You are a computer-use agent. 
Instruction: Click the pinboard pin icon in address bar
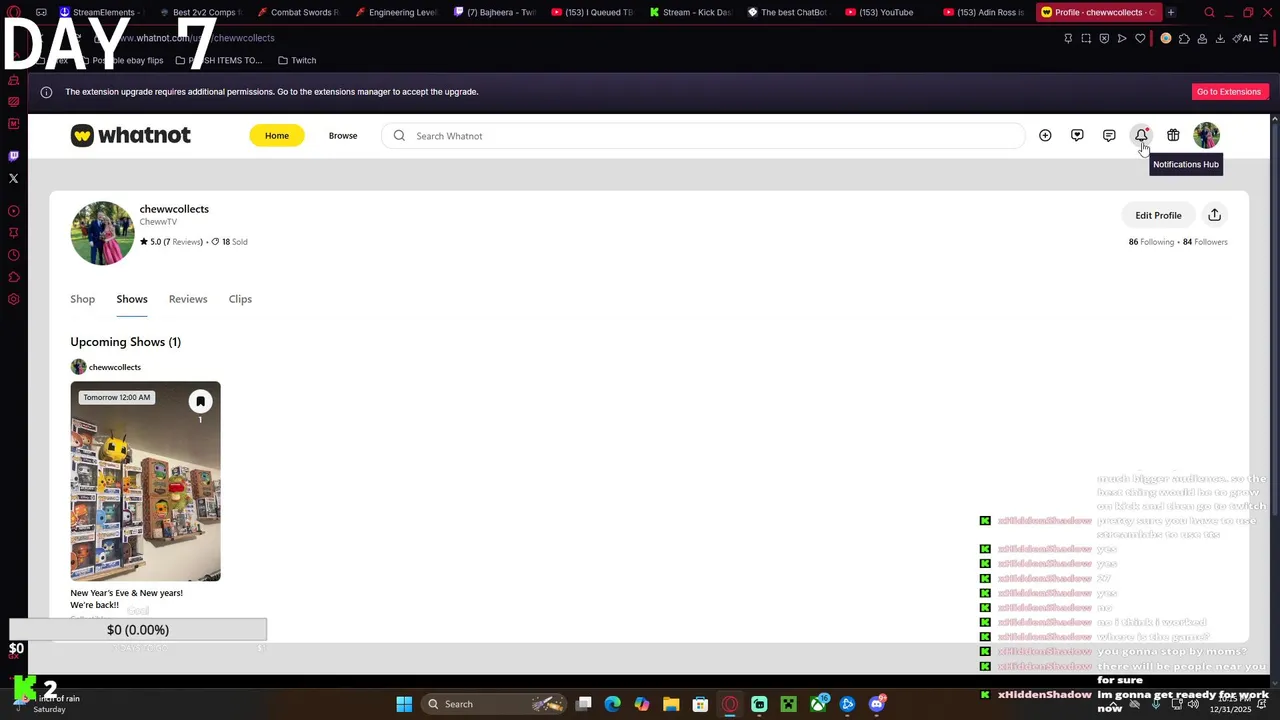1068,38
